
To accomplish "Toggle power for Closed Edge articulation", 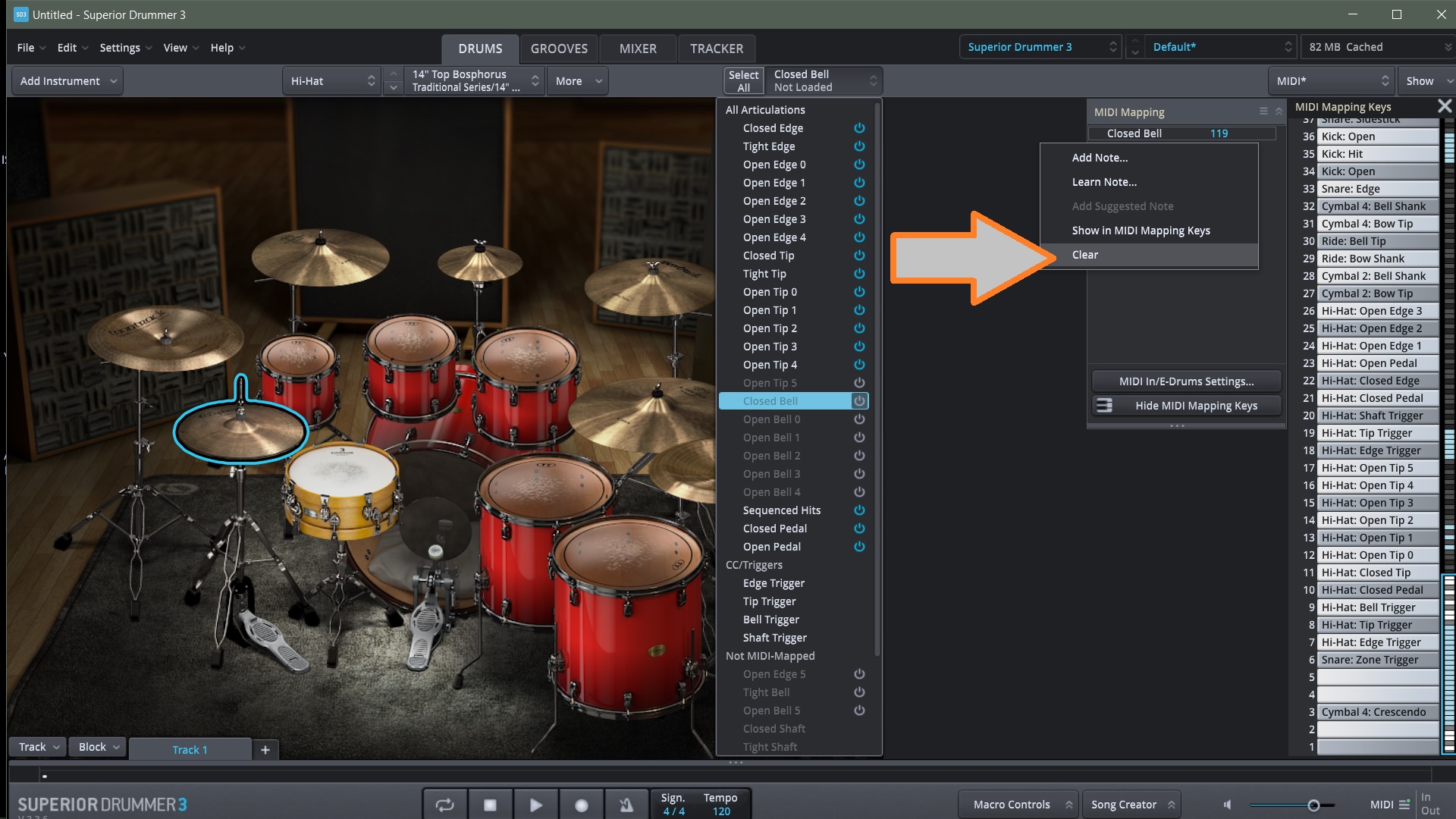I will click(x=859, y=128).
